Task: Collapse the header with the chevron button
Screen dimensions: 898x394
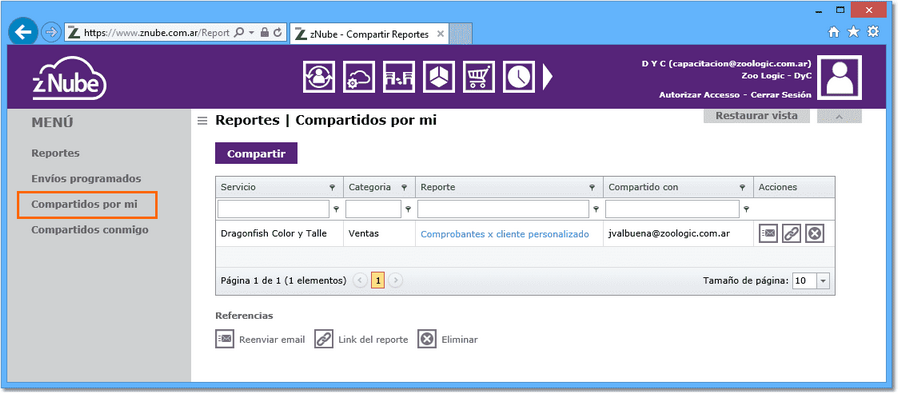Action: pos(839,116)
